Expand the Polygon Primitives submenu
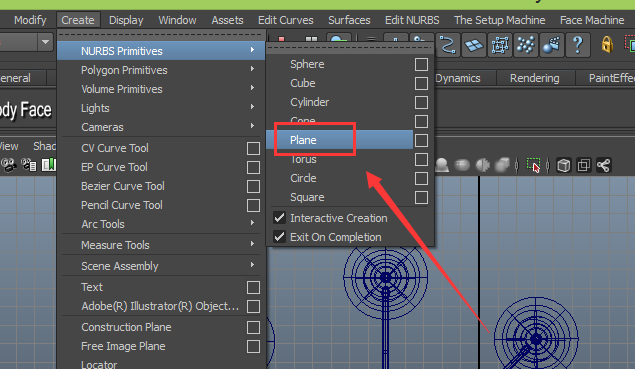The width and height of the screenshot is (635, 369). tap(161, 70)
